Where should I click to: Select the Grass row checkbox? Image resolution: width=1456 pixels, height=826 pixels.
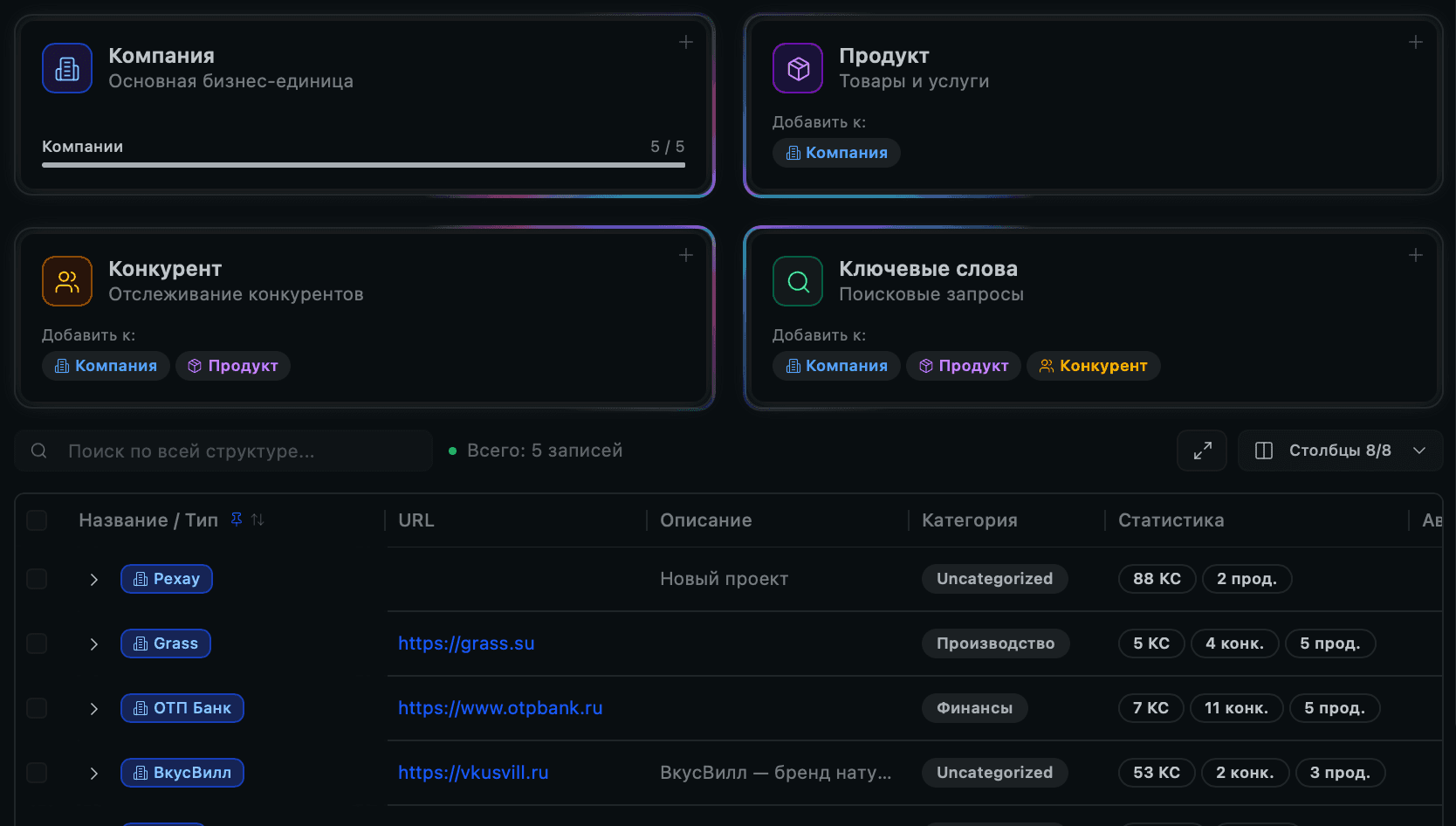pos(37,644)
